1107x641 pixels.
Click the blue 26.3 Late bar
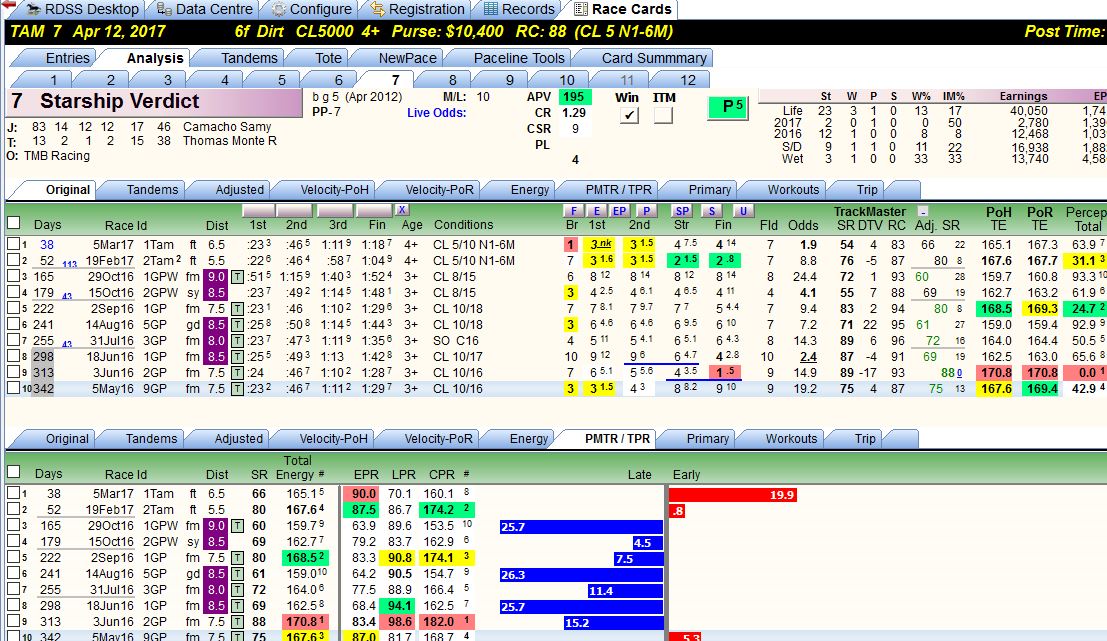[581, 575]
